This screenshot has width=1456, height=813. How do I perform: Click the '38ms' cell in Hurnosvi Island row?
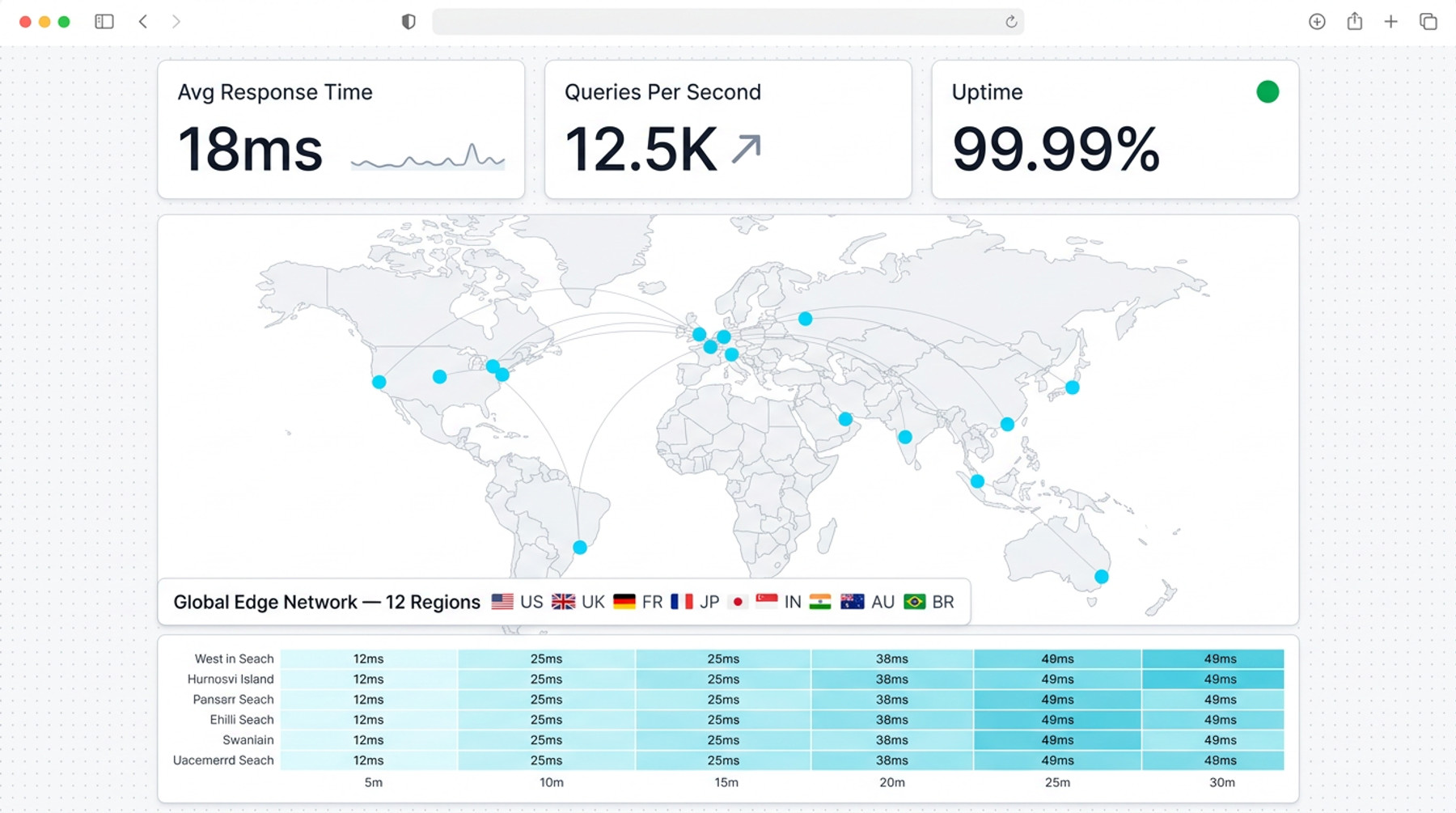(892, 680)
